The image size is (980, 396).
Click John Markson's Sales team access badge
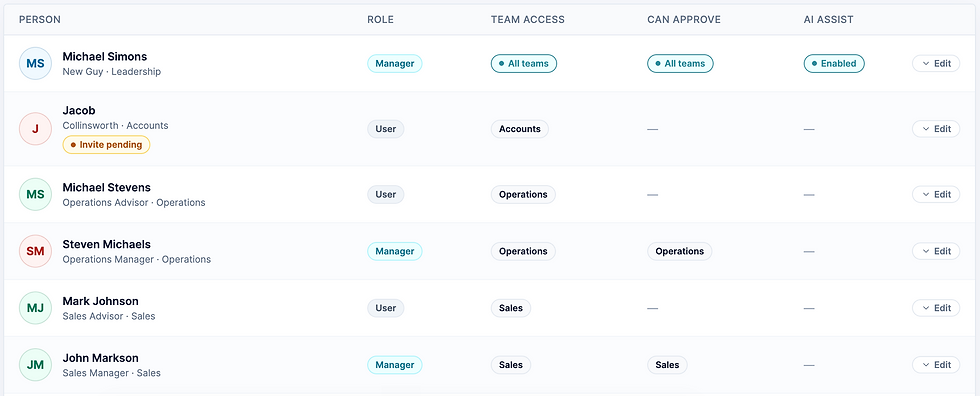point(511,365)
